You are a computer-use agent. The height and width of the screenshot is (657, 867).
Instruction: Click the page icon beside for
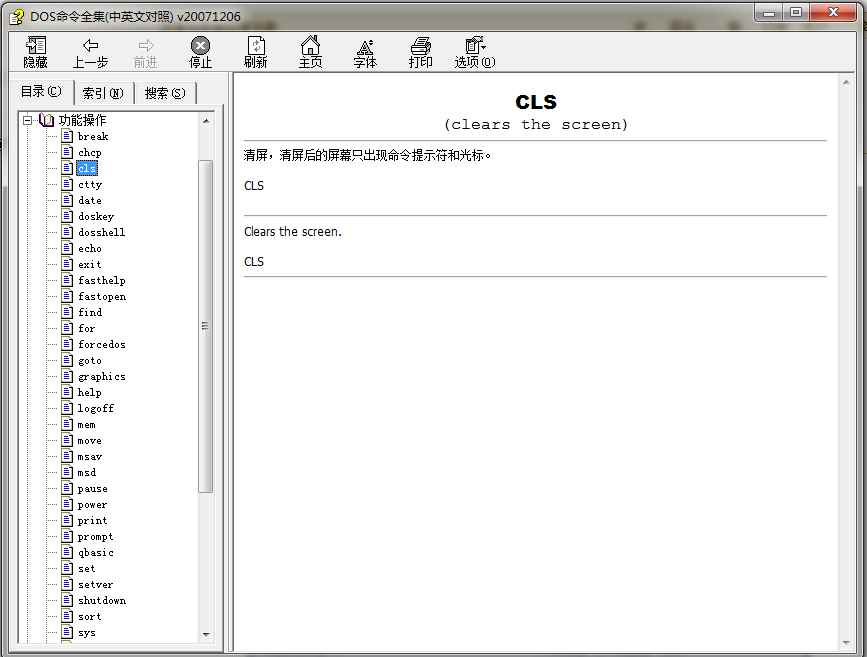pos(67,328)
